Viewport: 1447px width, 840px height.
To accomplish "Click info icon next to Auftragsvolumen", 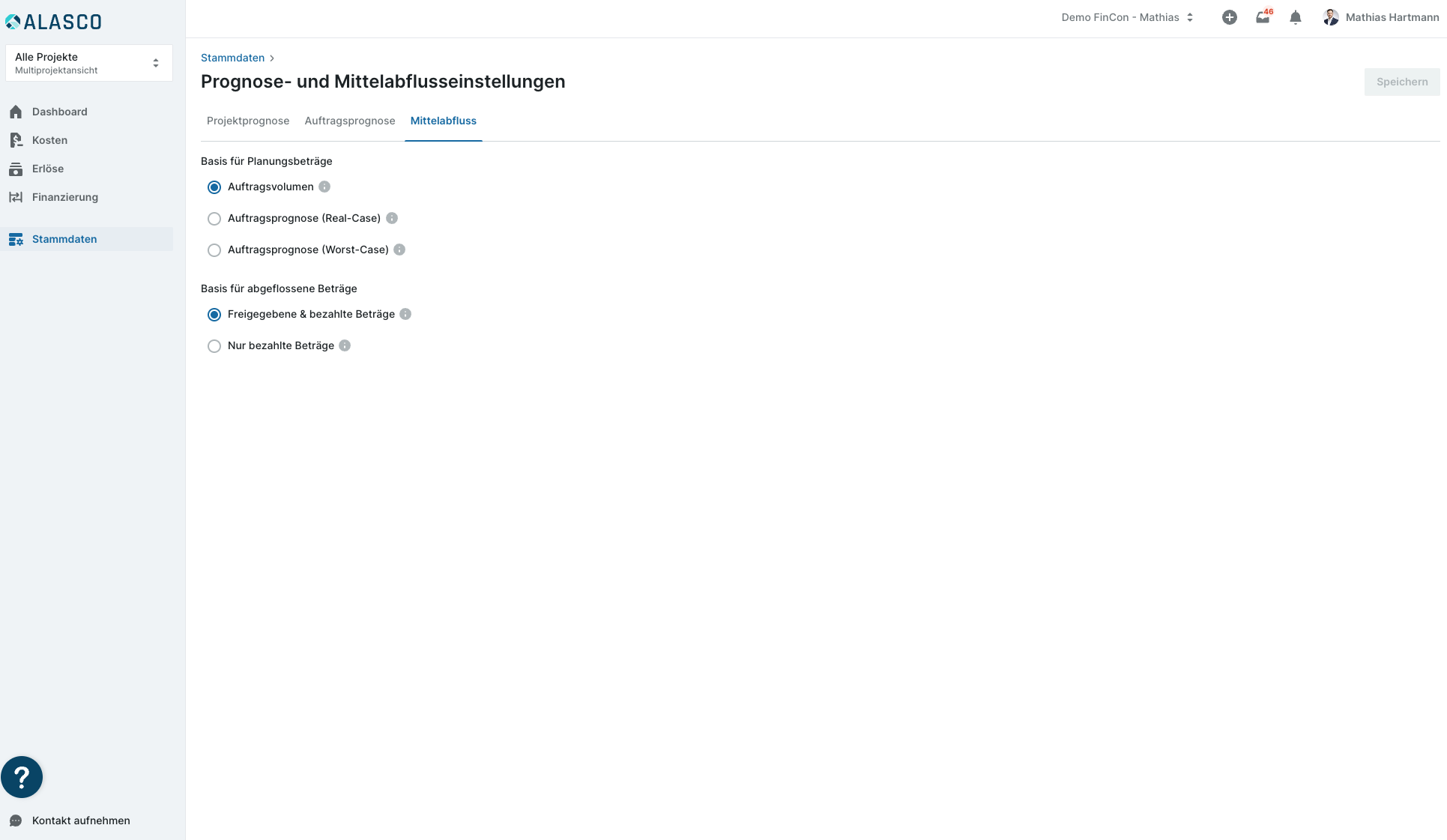I will (324, 187).
